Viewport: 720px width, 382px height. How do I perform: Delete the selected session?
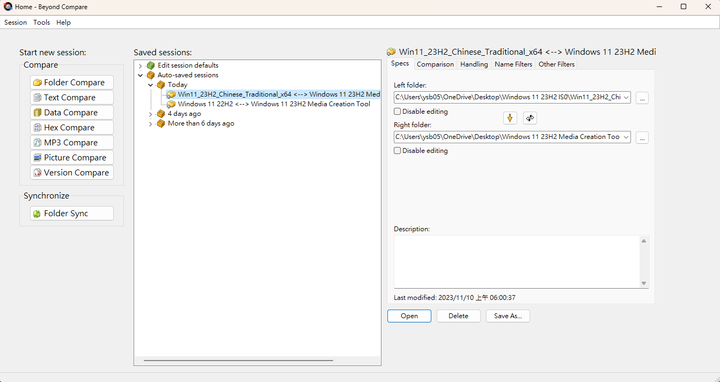(458, 316)
